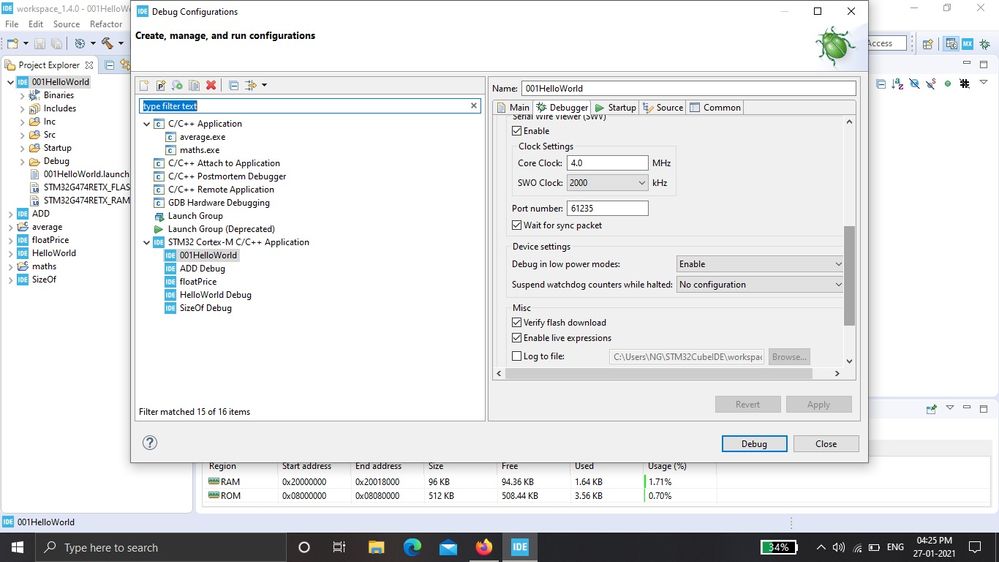Click the Core Clock input field
The width and height of the screenshot is (999, 562).
[x=607, y=163]
